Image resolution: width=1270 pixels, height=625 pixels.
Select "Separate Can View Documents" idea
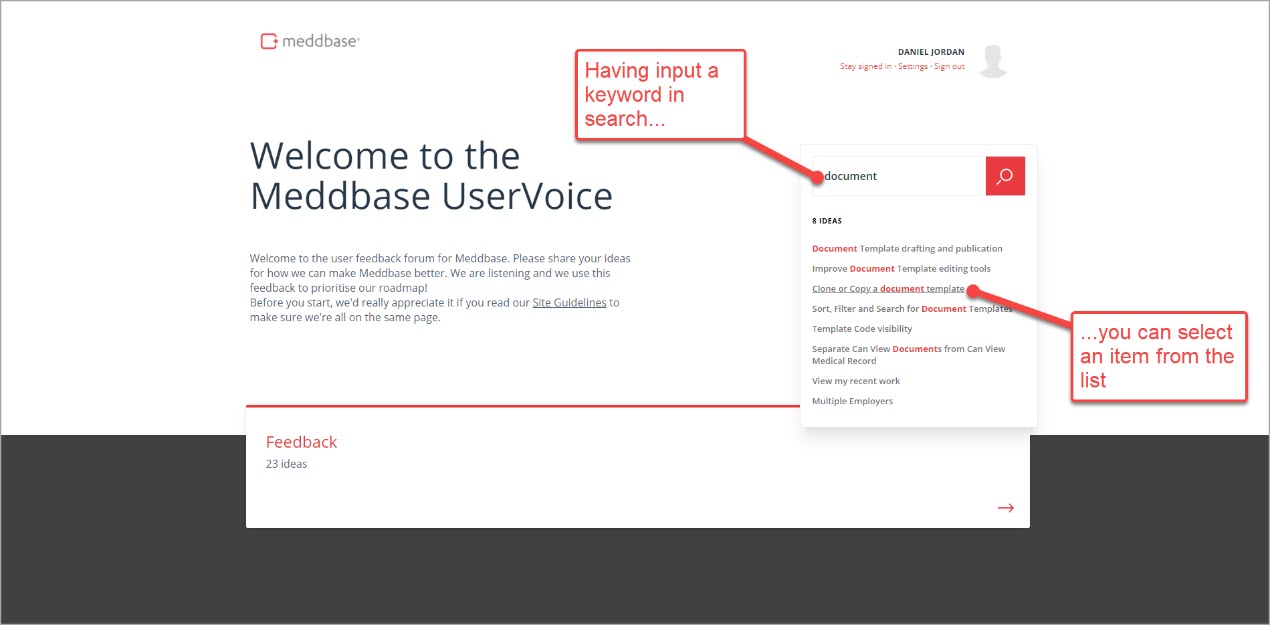pyautogui.click(x=909, y=355)
